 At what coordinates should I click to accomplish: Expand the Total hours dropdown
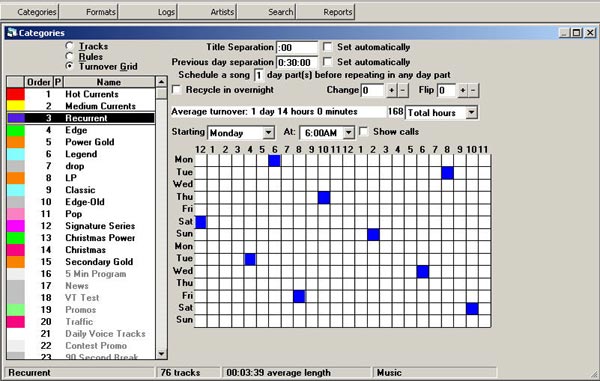coord(472,112)
